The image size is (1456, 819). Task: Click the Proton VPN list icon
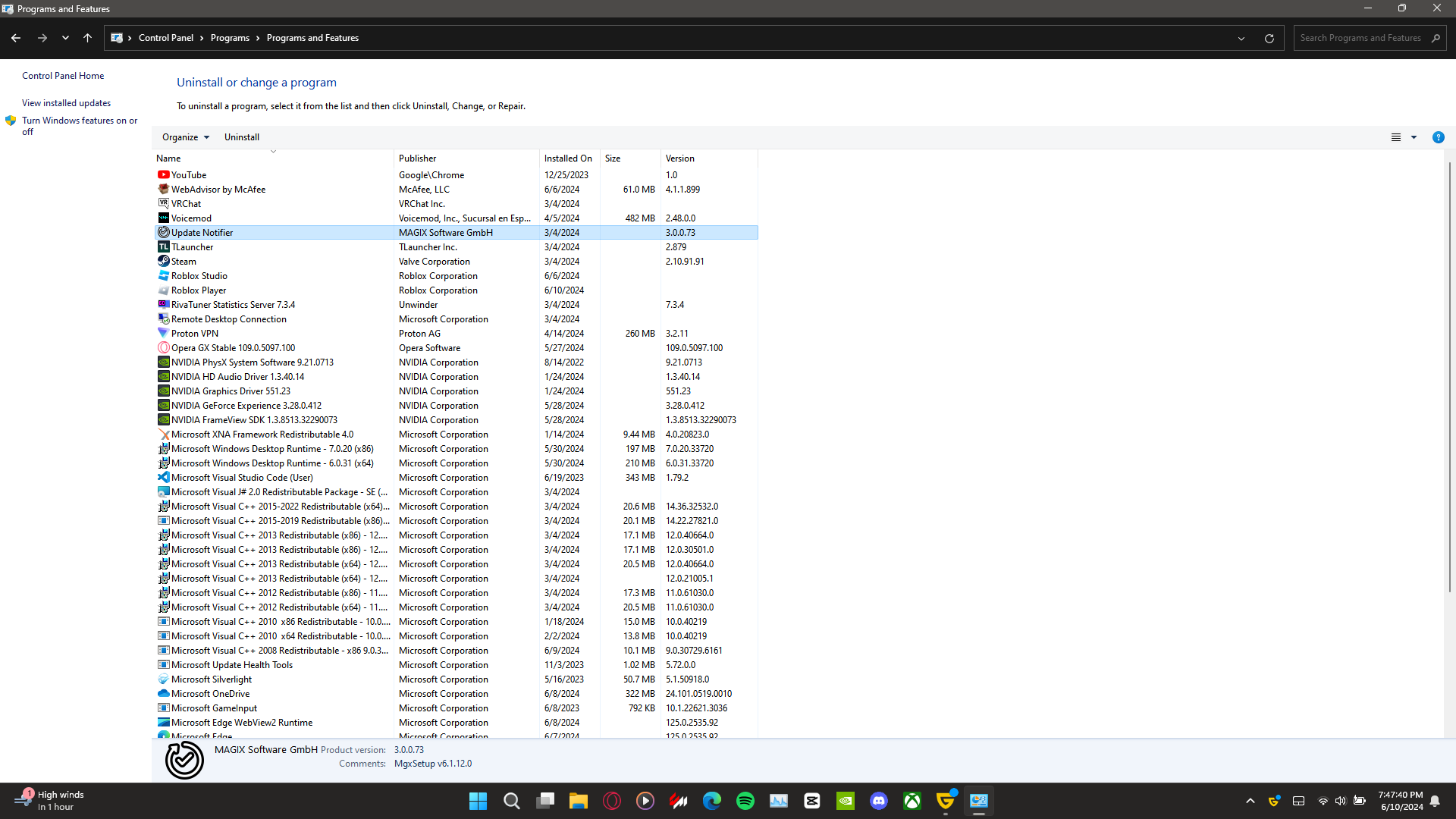(163, 333)
